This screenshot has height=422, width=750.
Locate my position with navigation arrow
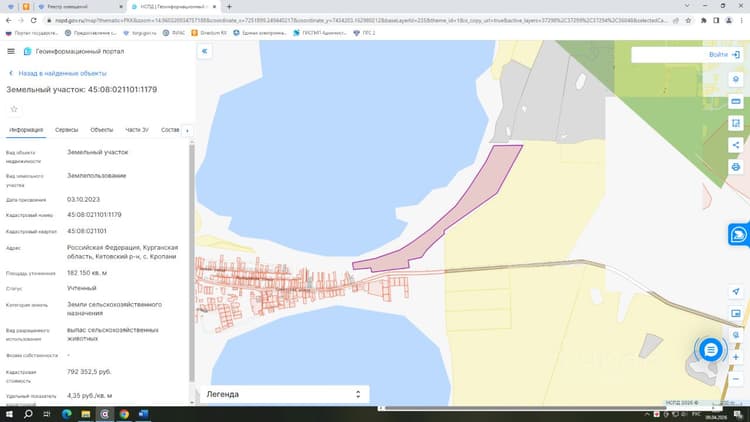click(736, 291)
